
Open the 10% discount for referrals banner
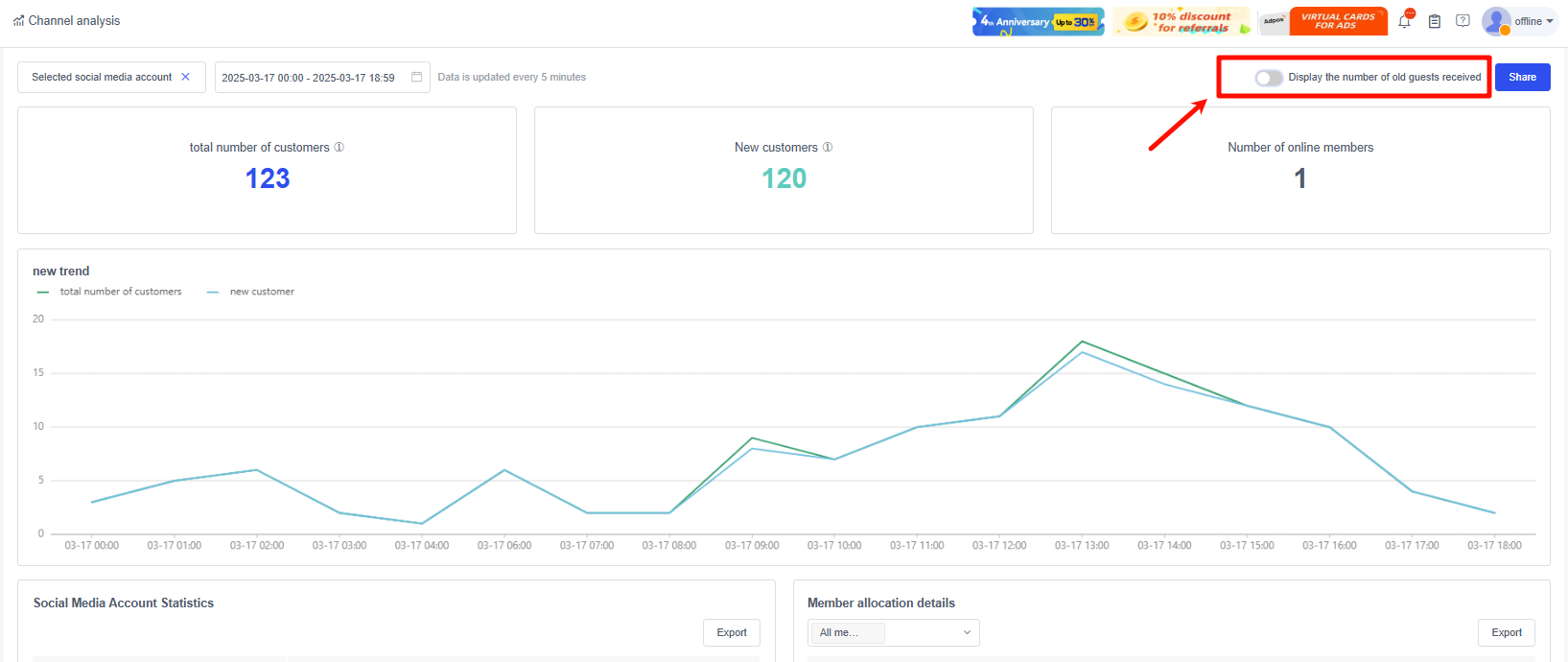pyautogui.click(x=1181, y=21)
